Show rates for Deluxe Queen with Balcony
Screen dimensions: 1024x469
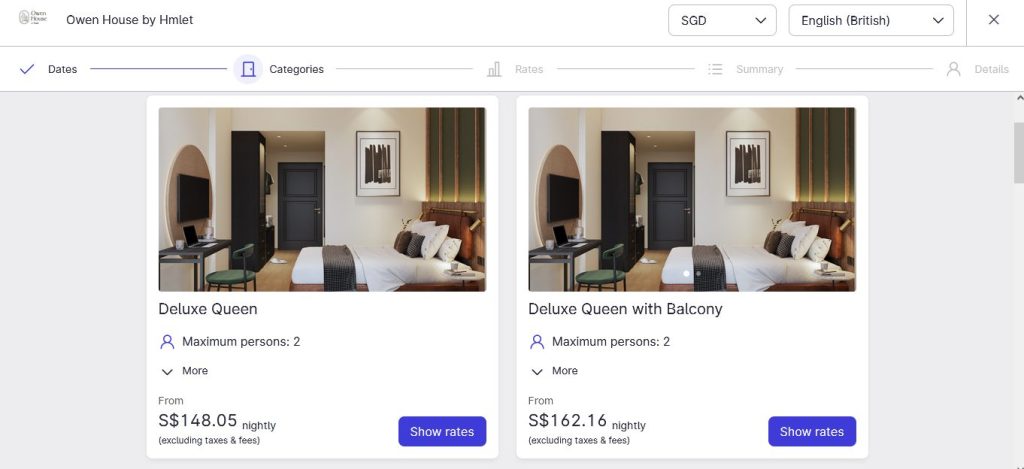coord(812,431)
